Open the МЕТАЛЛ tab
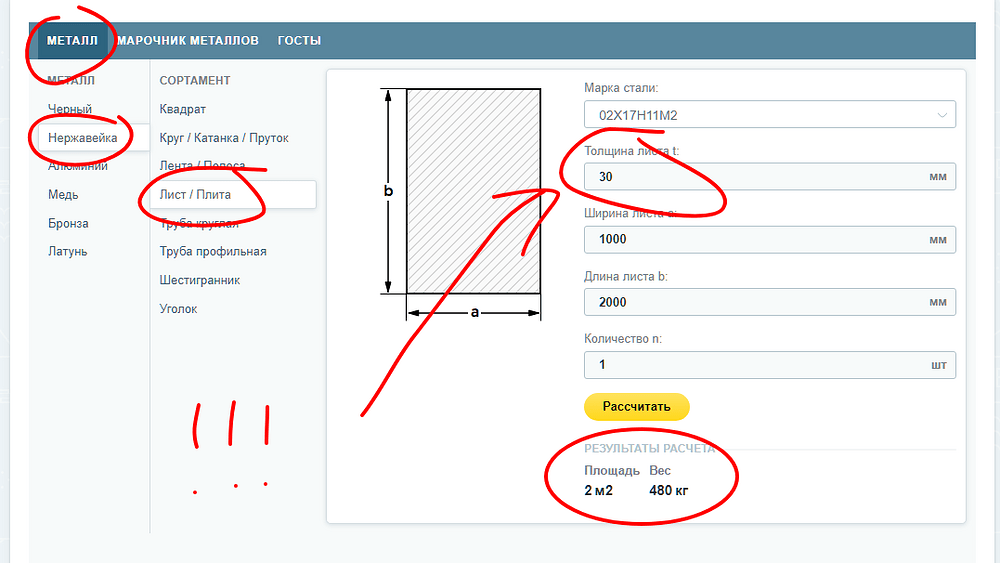1000x563 pixels. [72, 40]
